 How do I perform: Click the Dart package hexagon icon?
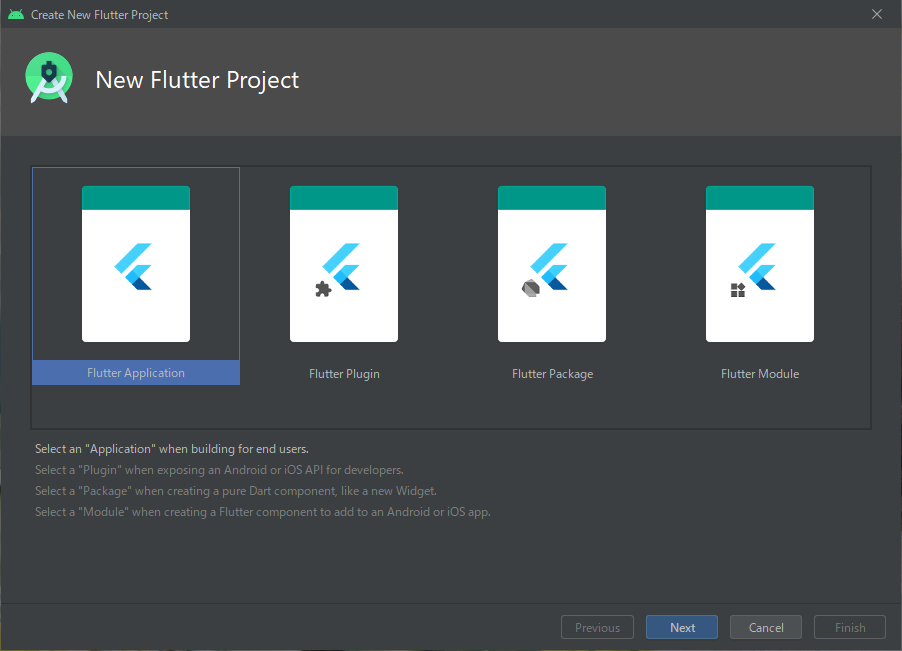pos(530,288)
